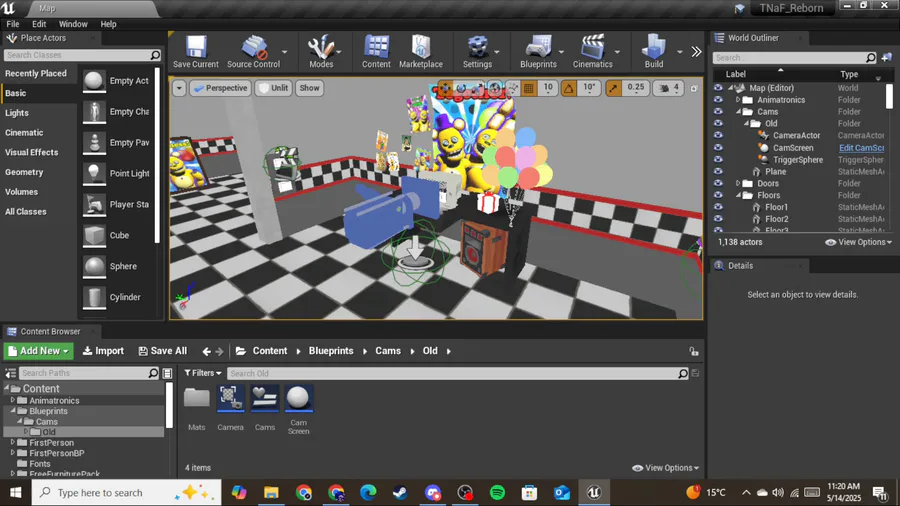Click the navigate forward arrow

[x=219, y=351]
